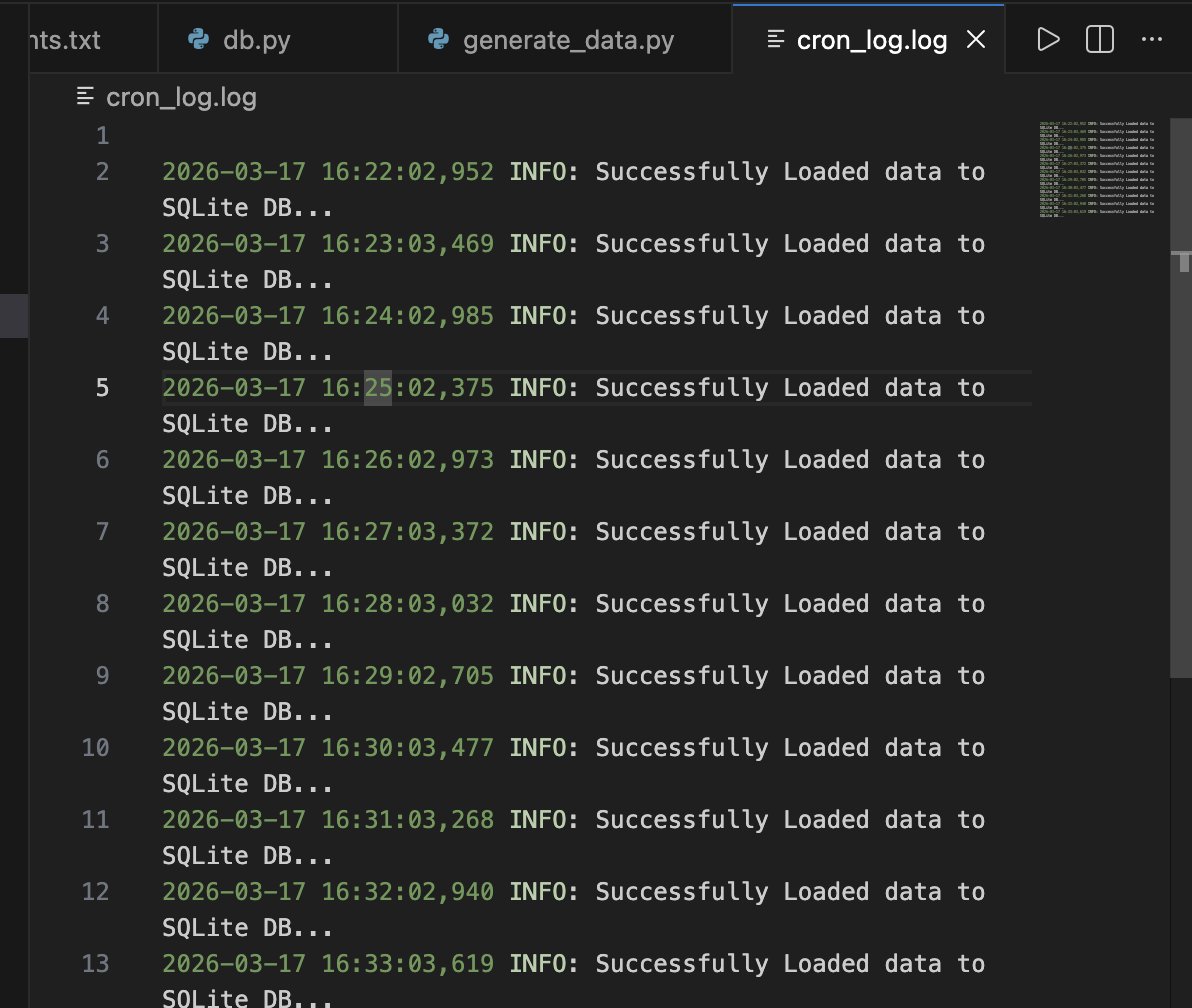
Task: Select line number 4 in the gutter
Action: [103, 316]
